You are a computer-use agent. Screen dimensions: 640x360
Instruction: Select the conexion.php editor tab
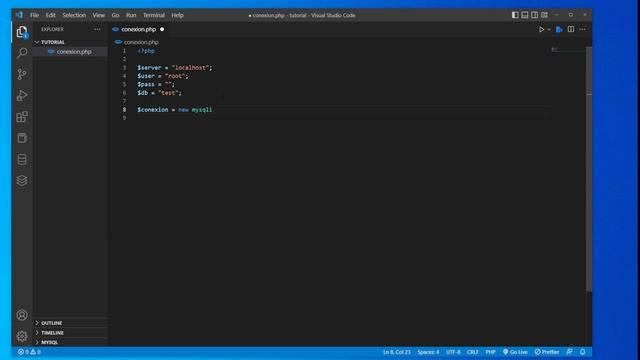[x=138, y=29]
